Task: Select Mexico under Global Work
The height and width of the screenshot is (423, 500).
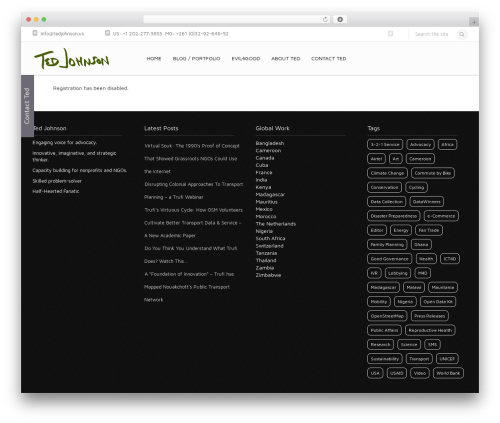Action: [x=264, y=209]
